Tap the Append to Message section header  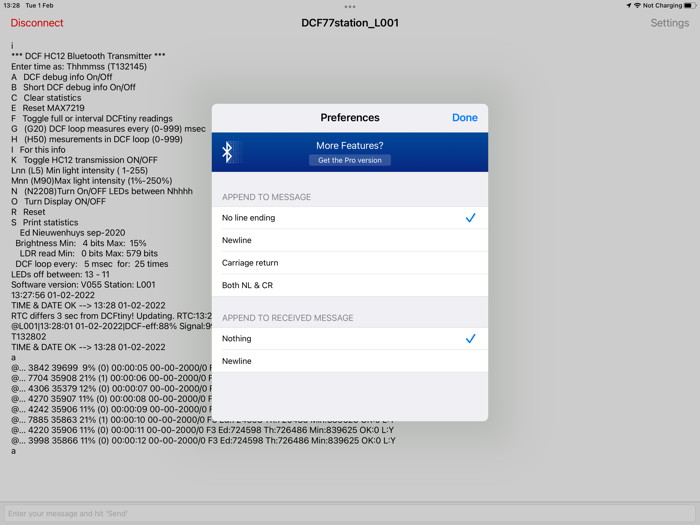click(x=267, y=197)
